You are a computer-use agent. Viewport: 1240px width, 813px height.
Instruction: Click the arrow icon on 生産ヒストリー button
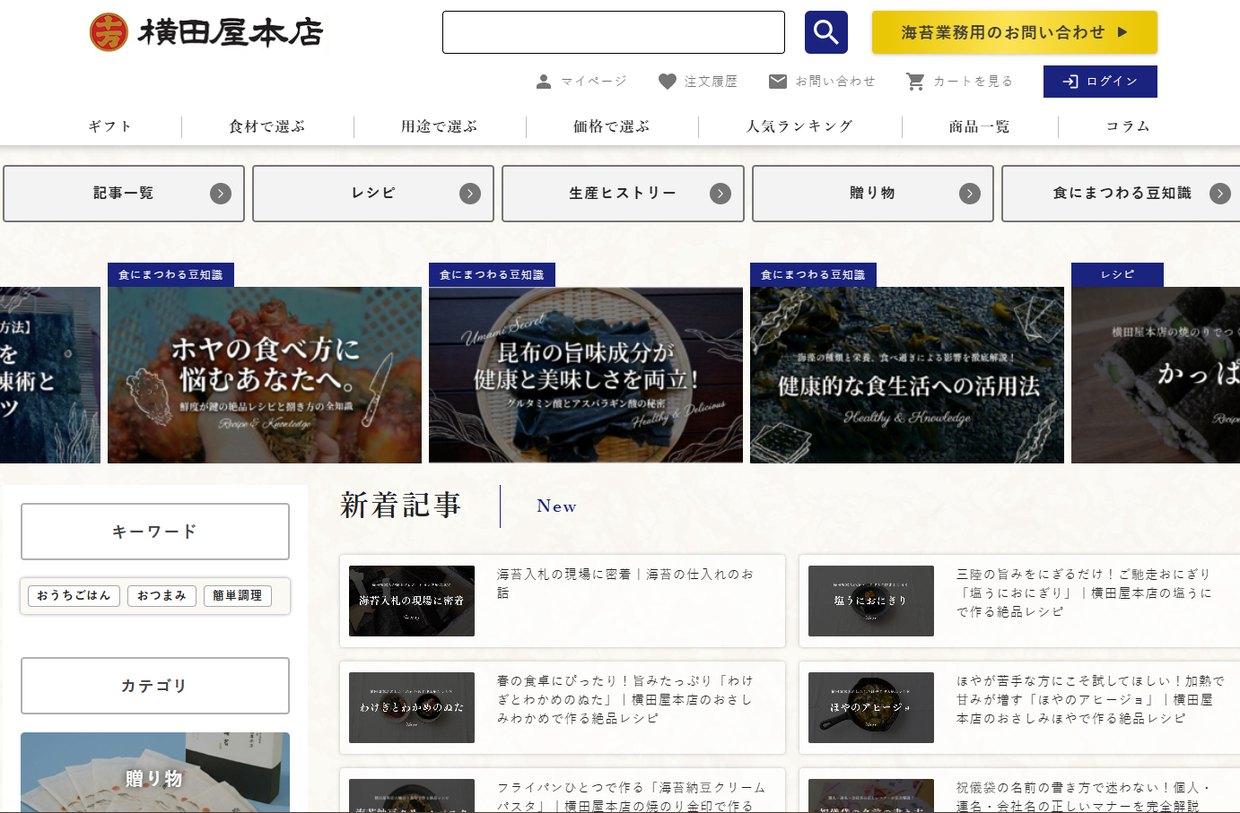[x=720, y=194]
